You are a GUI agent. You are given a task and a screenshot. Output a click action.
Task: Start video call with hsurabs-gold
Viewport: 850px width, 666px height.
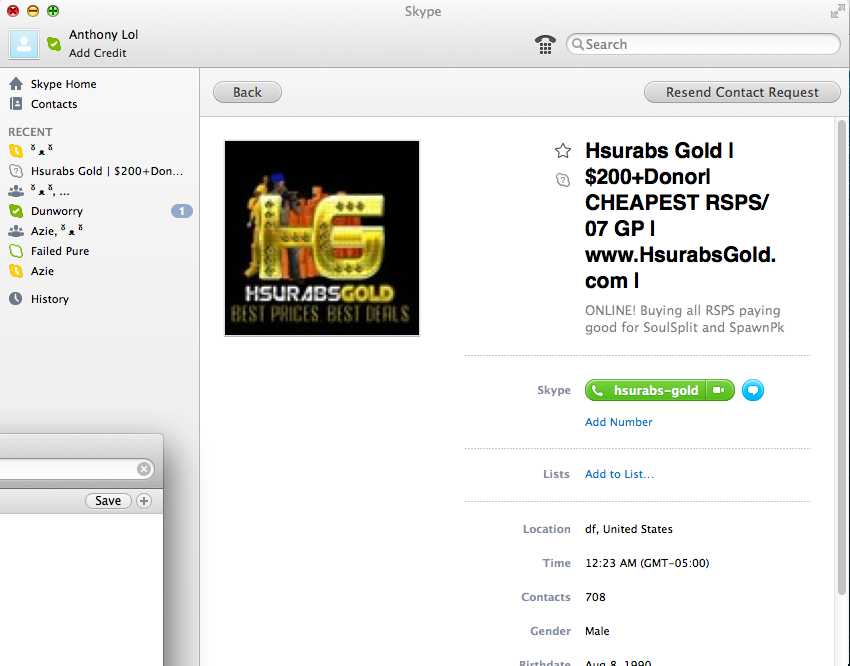tap(720, 390)
